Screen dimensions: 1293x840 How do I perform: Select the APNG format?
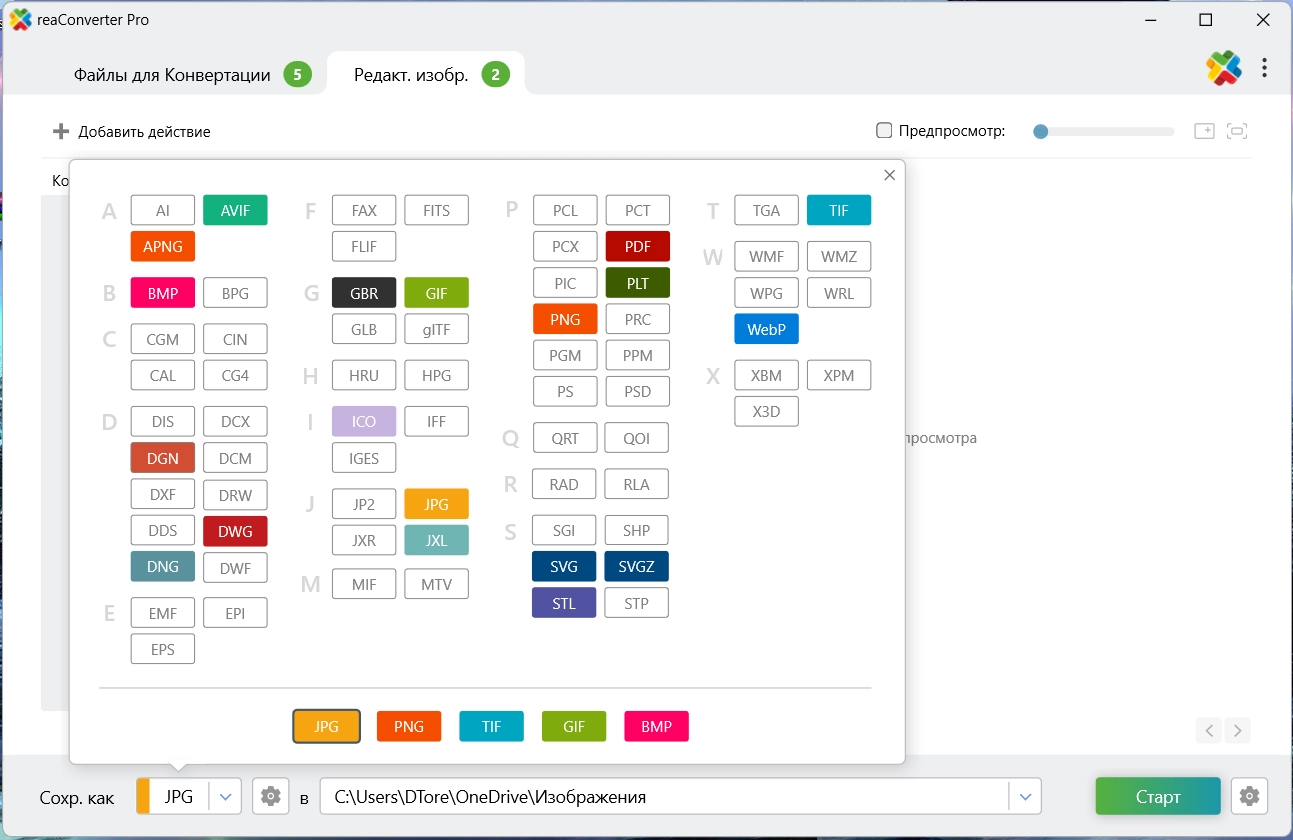click(x=163, y=246)
